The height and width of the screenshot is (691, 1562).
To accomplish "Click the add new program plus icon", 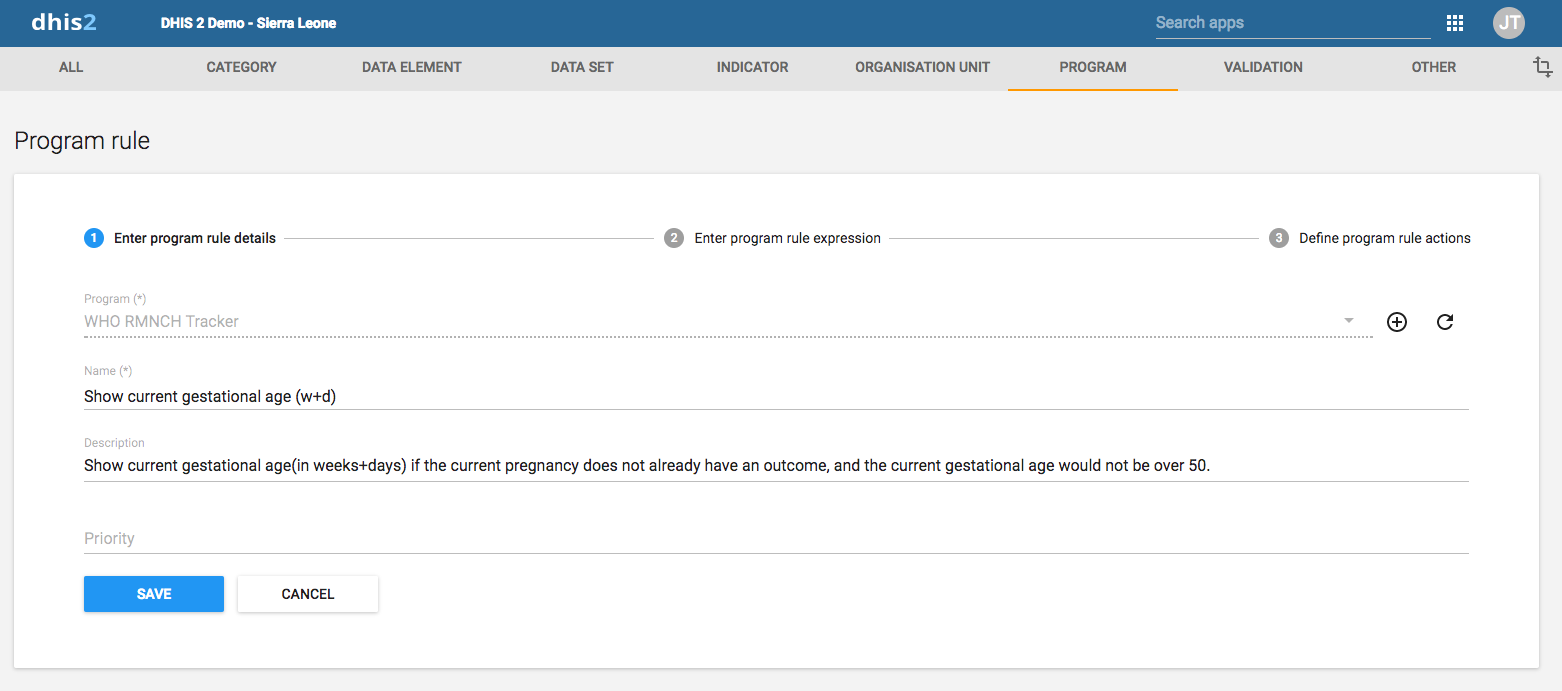I will click(x=1397, y=322).
